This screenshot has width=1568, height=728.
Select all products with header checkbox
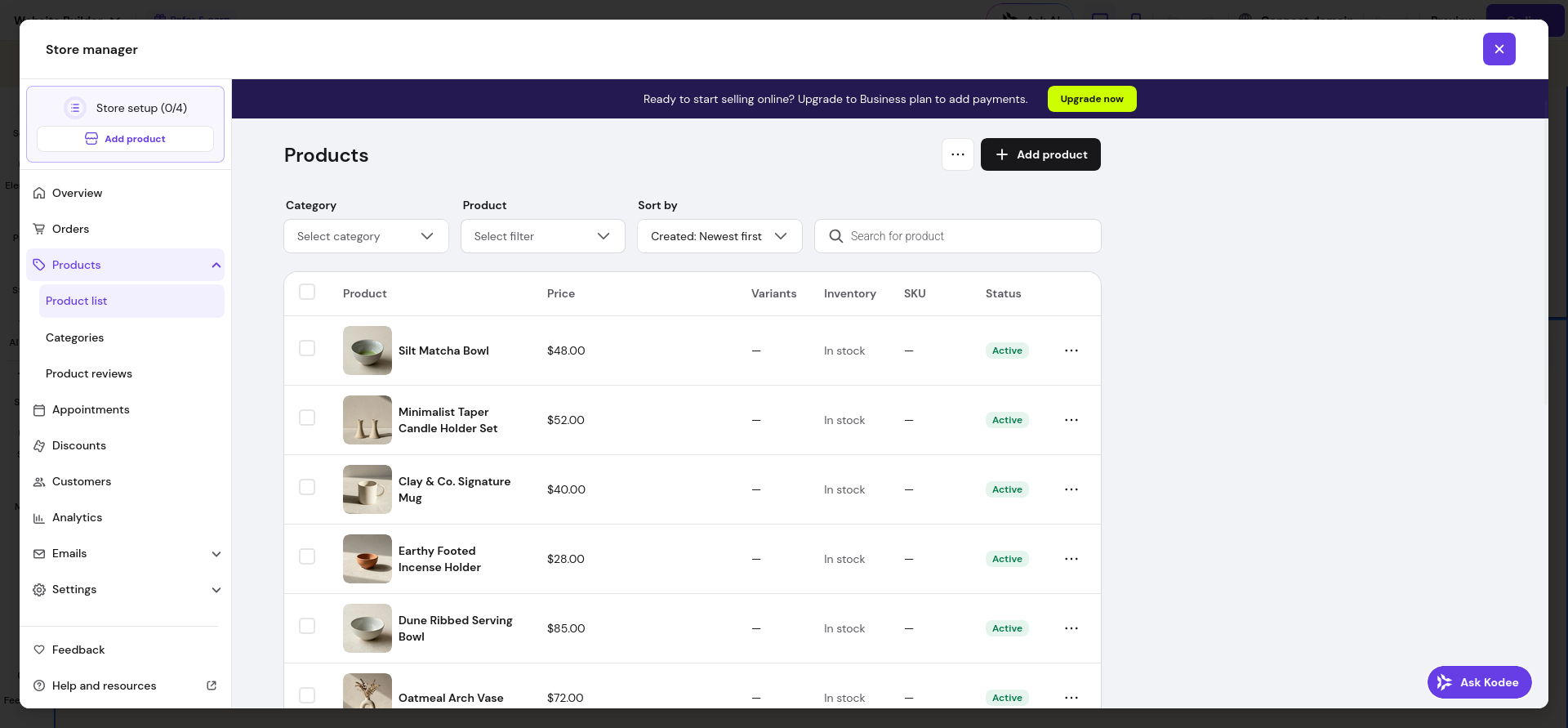click(307, 292)
